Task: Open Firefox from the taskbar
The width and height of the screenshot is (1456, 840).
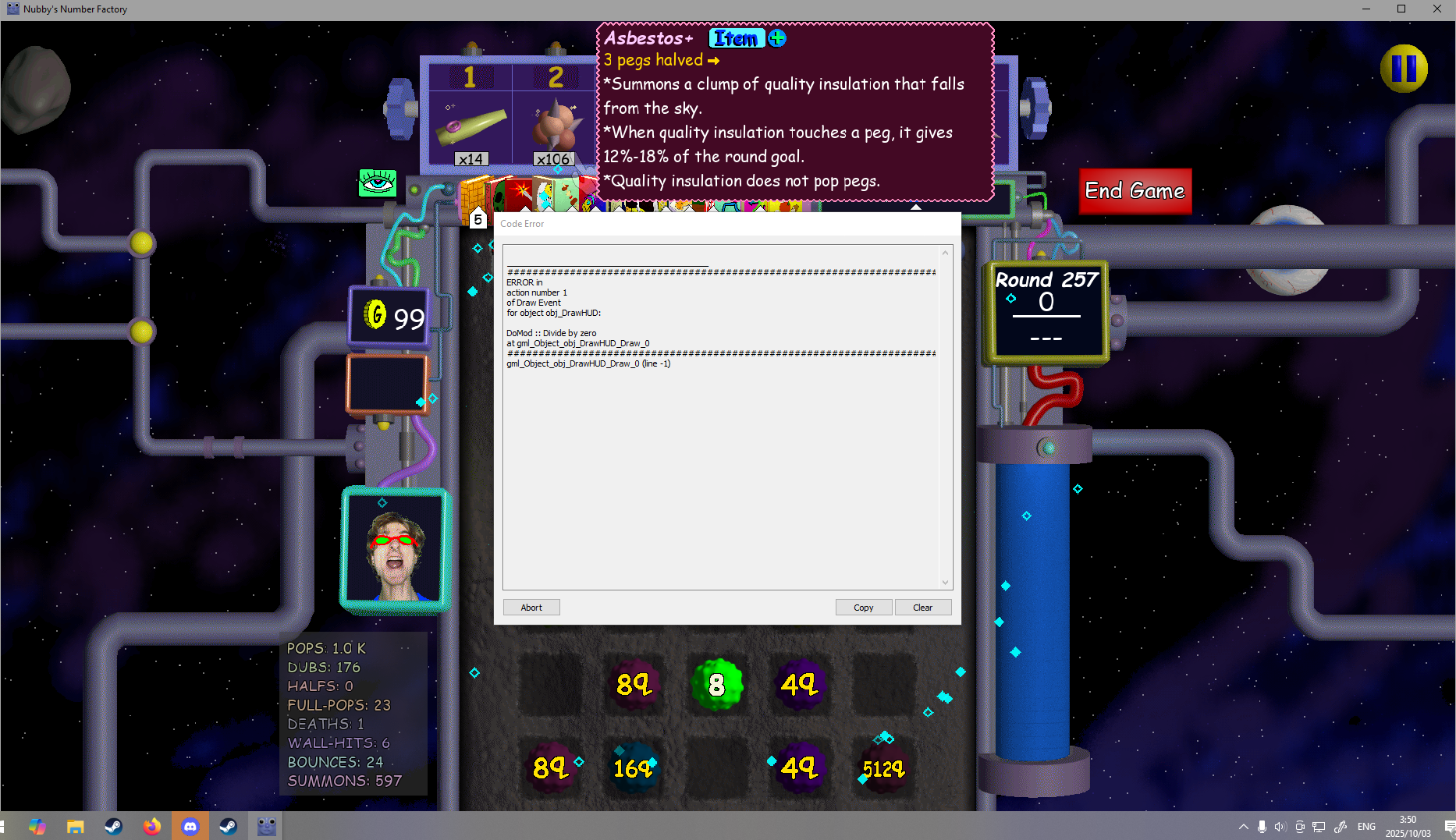Action: [152, 826]
